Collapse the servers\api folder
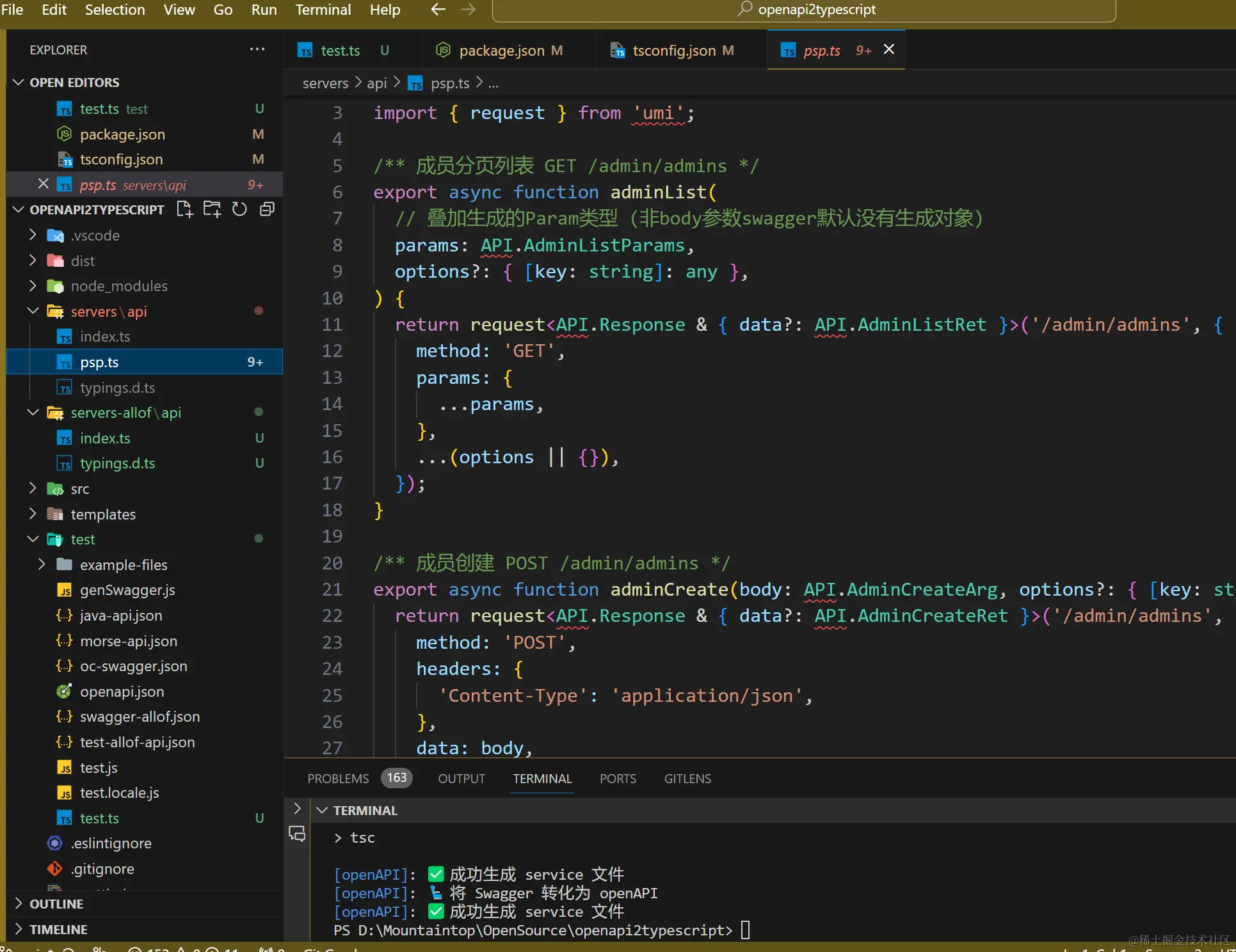Viewport: 1236px width, 952px height. [x=33, y=311]
